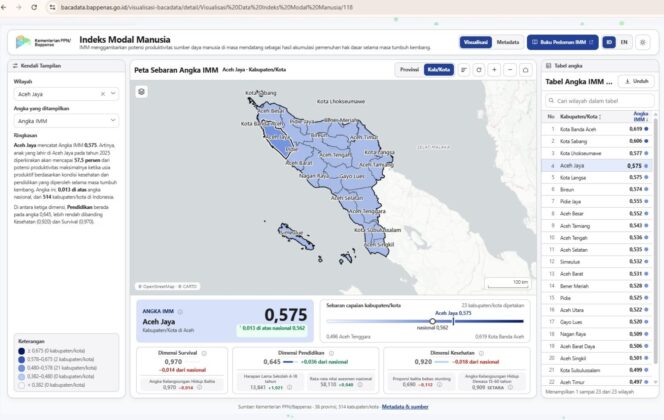The height and width of the screenshot is (420, 664).
Task: Click the Simeulue island on the map
Action: (295, 237)
